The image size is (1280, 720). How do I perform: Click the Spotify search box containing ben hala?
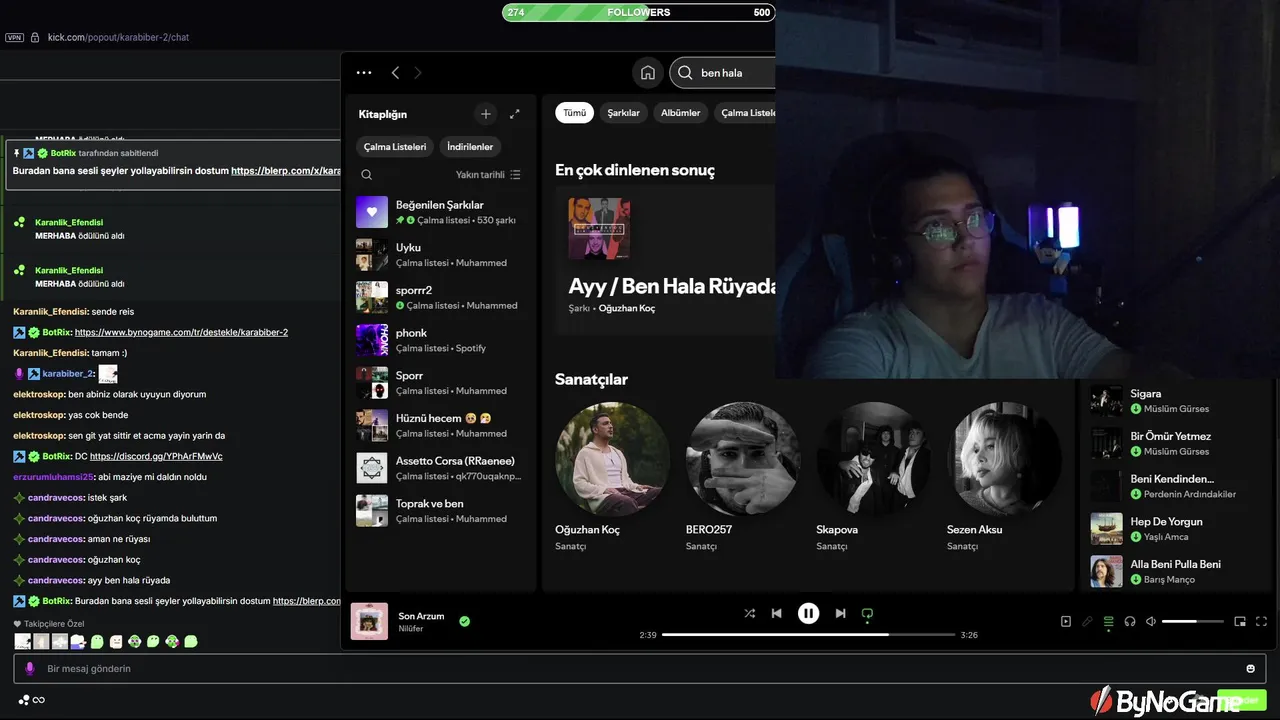coord(722,73)
